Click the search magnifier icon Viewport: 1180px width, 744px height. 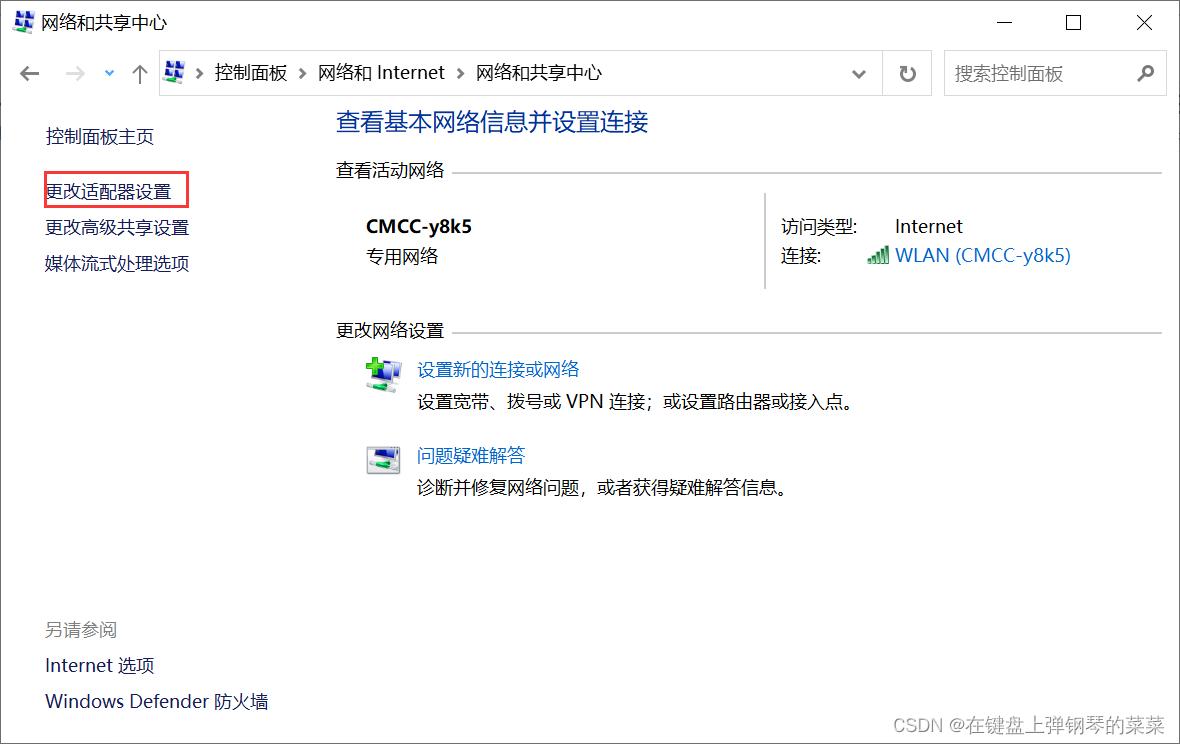pyautogui.click(x=1146, y=73)
